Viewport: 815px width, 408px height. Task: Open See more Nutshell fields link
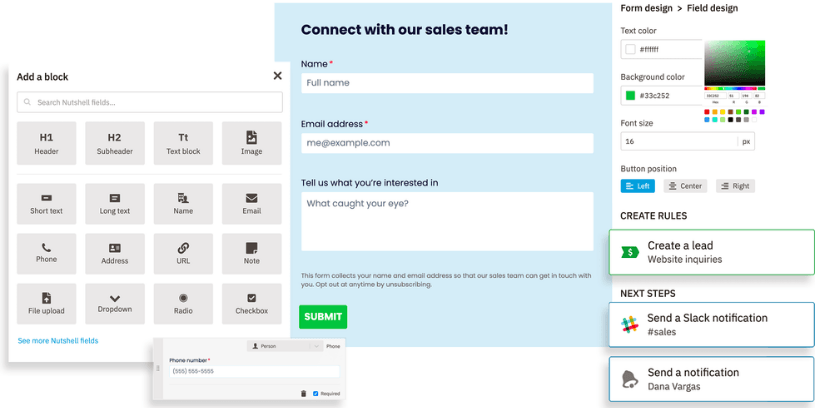point(58,341)
